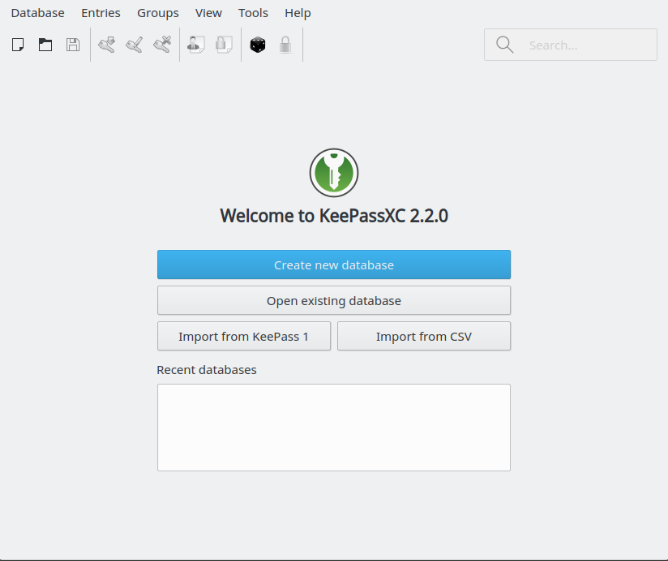Screen dimensions: 668x561
Task: Click Import from CSV button
Action: point(424,336)
